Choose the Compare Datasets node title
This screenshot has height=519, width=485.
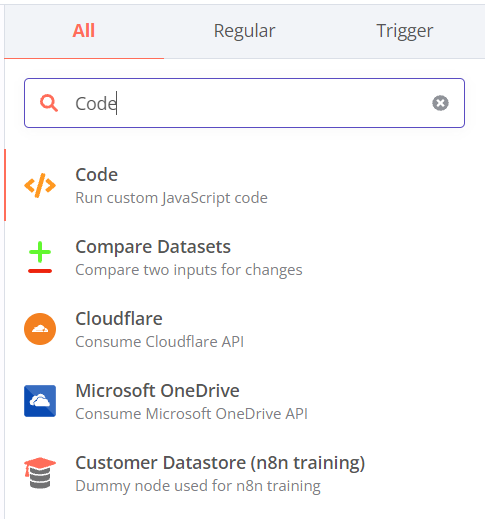point(153,247)
